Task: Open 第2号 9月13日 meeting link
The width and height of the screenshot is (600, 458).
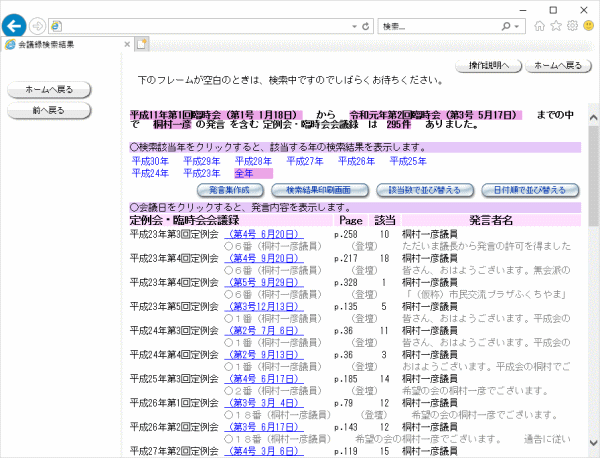Action: [264, 355]
